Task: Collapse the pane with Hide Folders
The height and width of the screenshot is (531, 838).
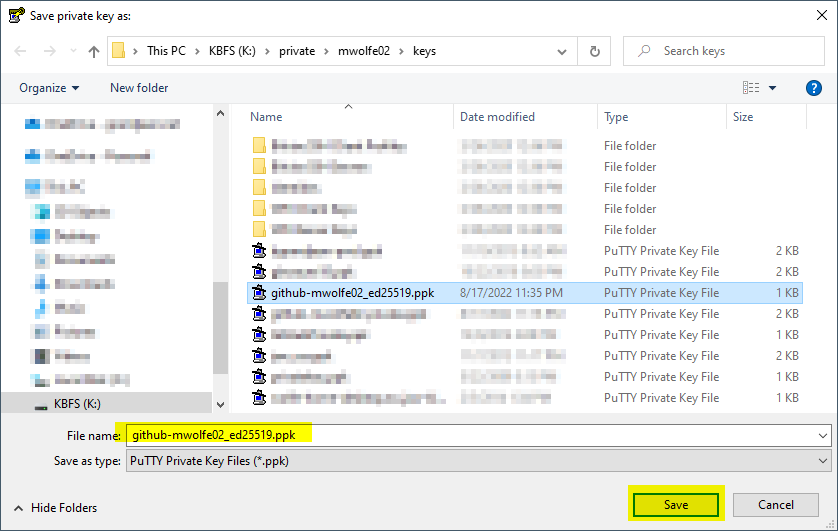Action: pyautogui.click(x=56, y=508)
